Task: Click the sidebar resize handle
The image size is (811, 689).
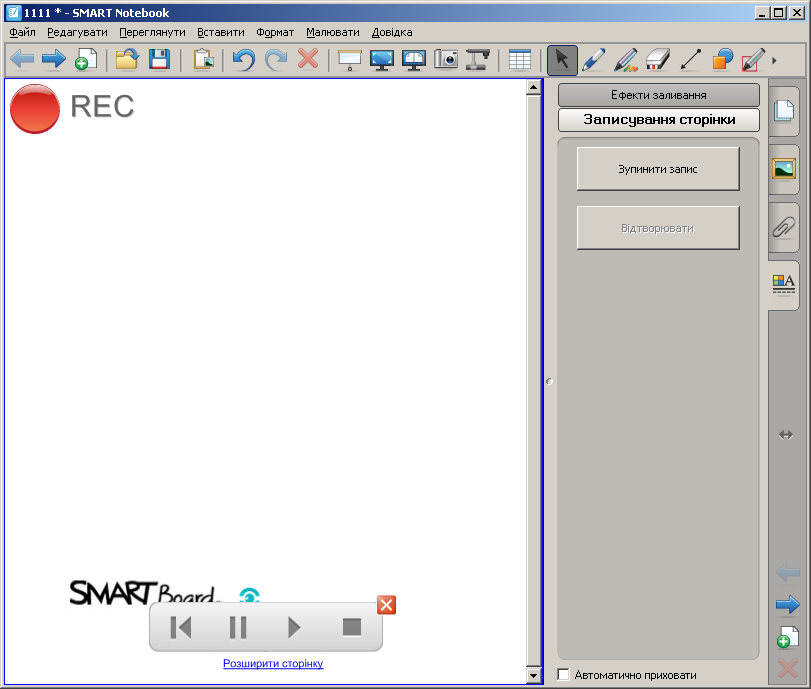Action: tap(549, 382)
